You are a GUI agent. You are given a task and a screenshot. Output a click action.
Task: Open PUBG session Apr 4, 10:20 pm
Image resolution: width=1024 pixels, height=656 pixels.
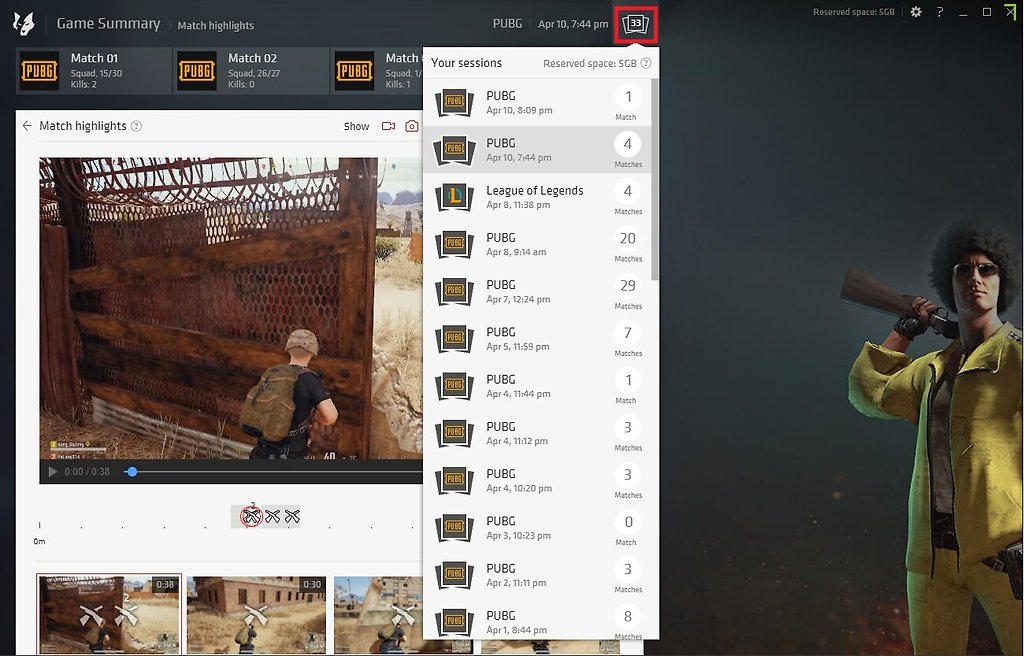[537, 480]
